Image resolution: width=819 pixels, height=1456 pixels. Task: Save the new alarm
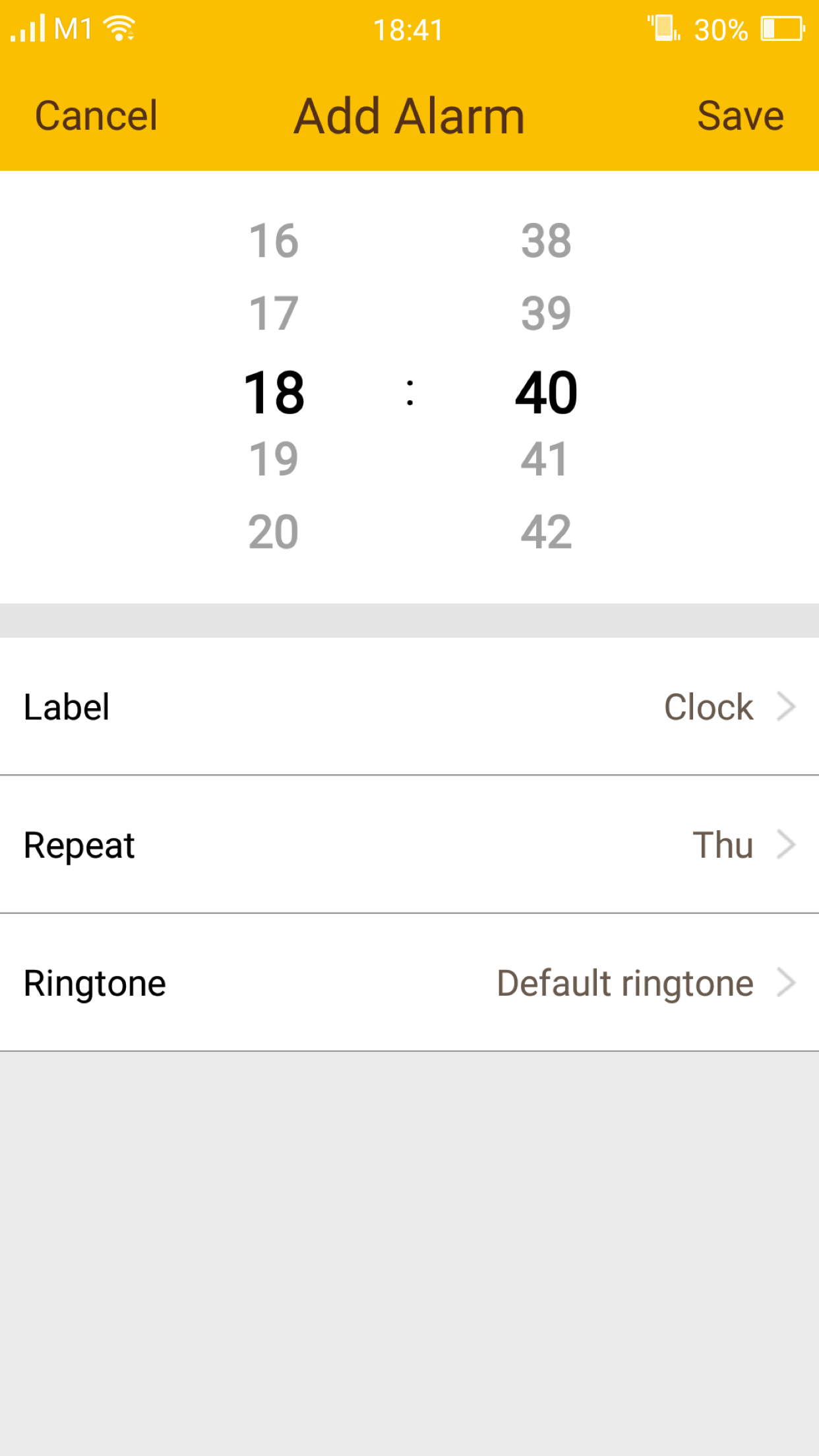coord(741,116)
